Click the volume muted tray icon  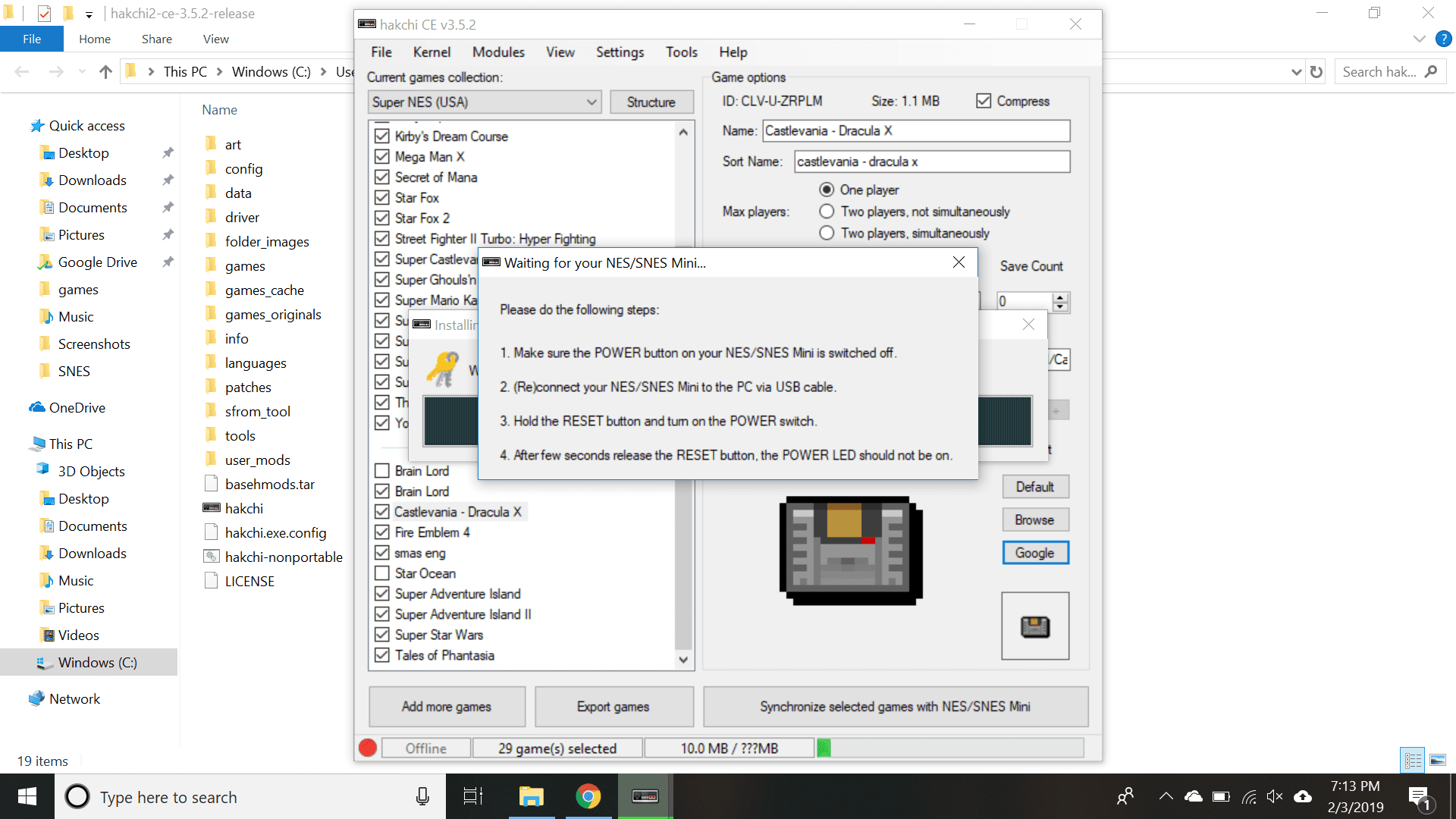[x=1275, y=796]
